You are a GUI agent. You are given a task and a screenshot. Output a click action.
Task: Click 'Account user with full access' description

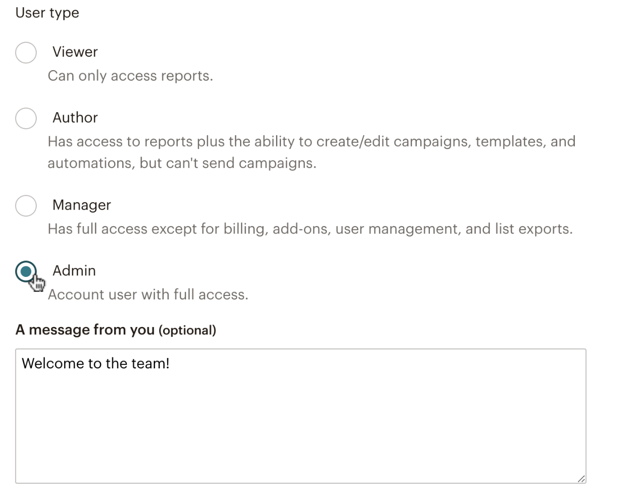[148, 295]
